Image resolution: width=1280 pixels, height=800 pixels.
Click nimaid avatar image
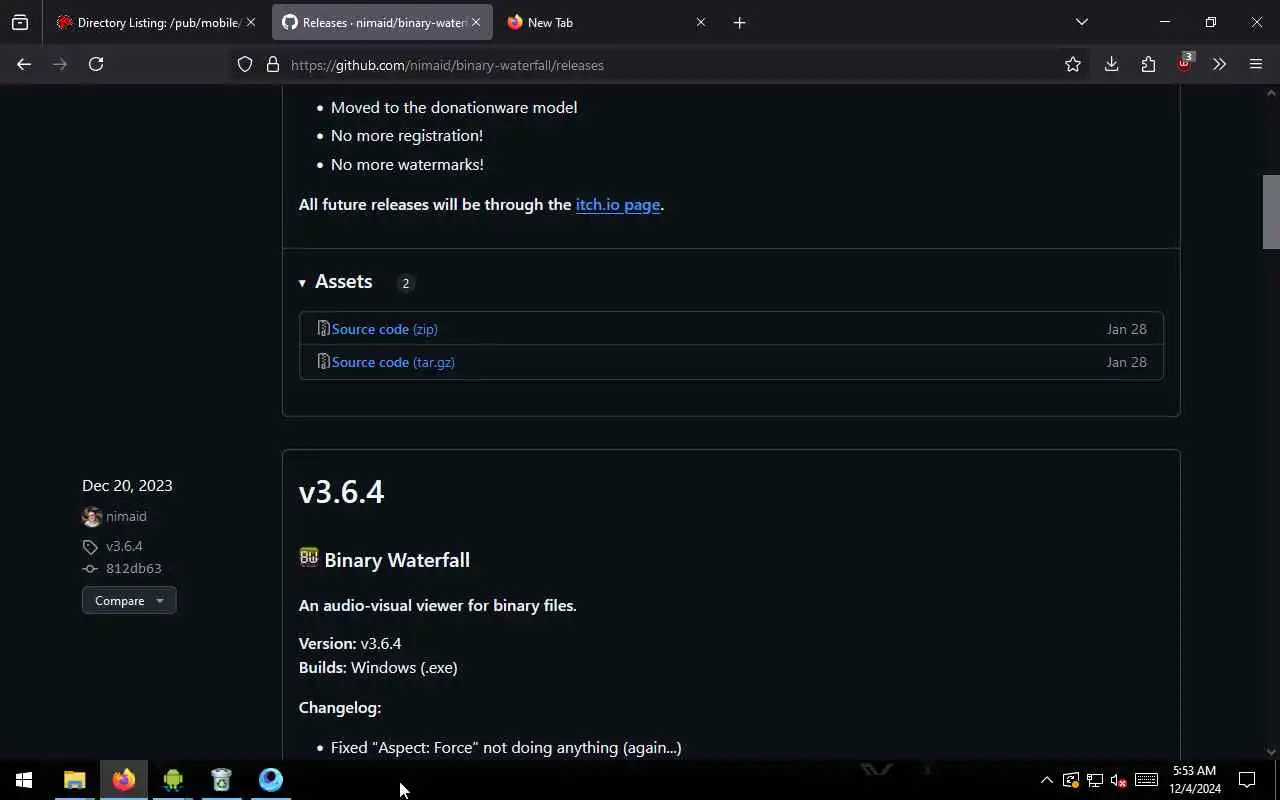(92, 516)
